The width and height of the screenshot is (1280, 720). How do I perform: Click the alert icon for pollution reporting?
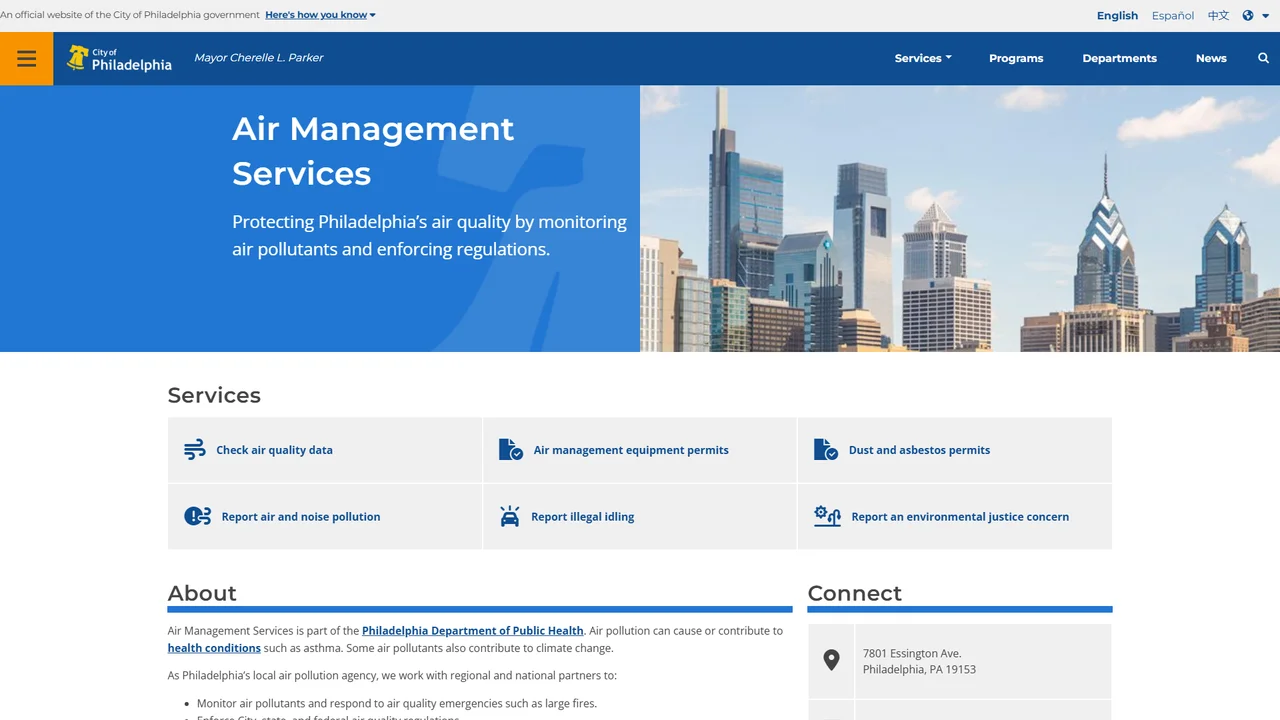point(198,516)
